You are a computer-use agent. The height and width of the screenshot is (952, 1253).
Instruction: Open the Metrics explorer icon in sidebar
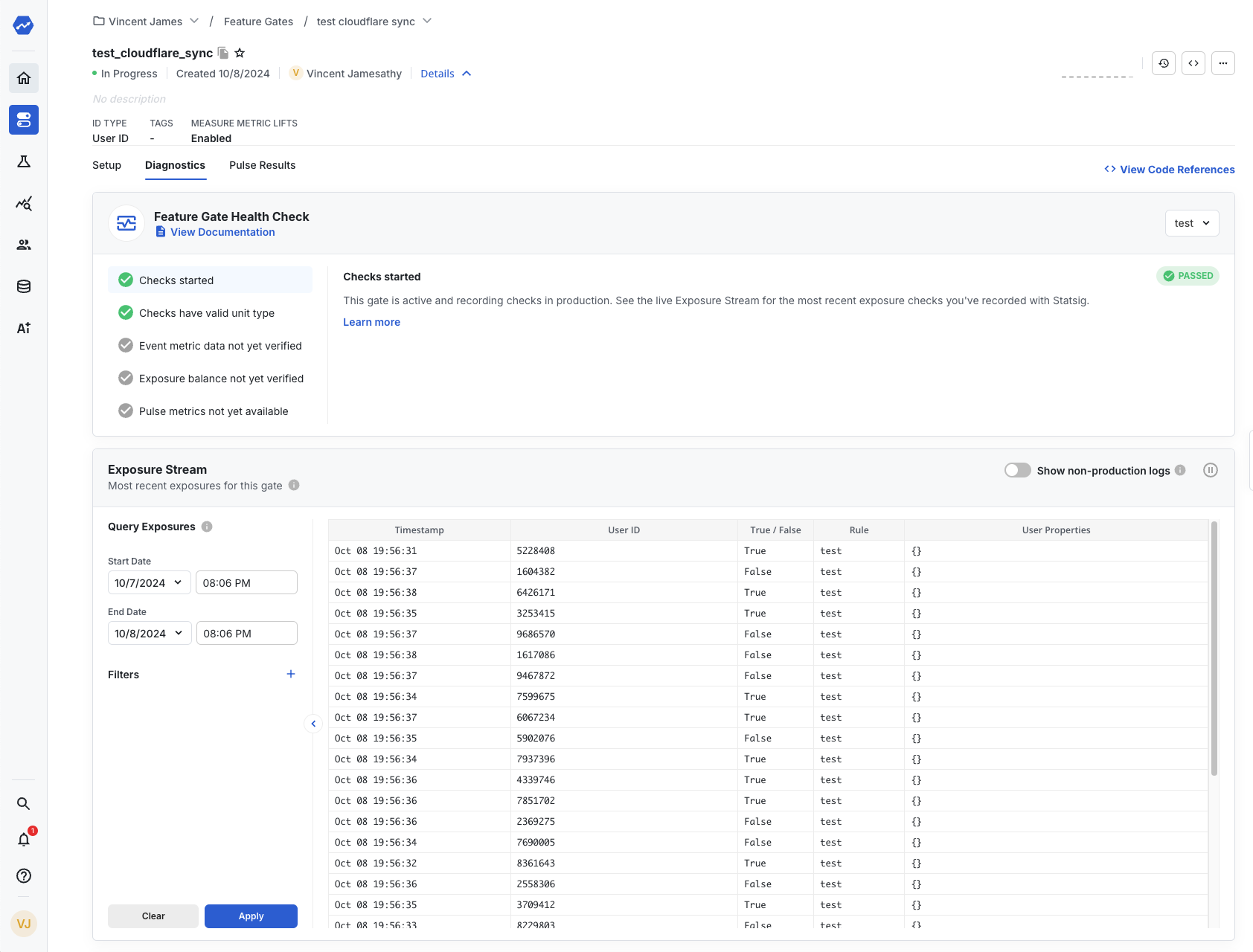pos(23,203)
